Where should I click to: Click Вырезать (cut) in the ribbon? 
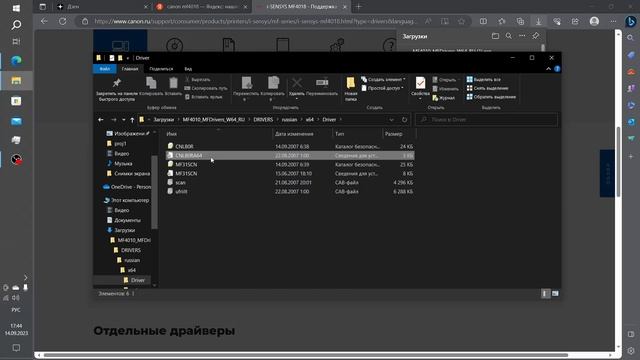click(x=198, y=80)
